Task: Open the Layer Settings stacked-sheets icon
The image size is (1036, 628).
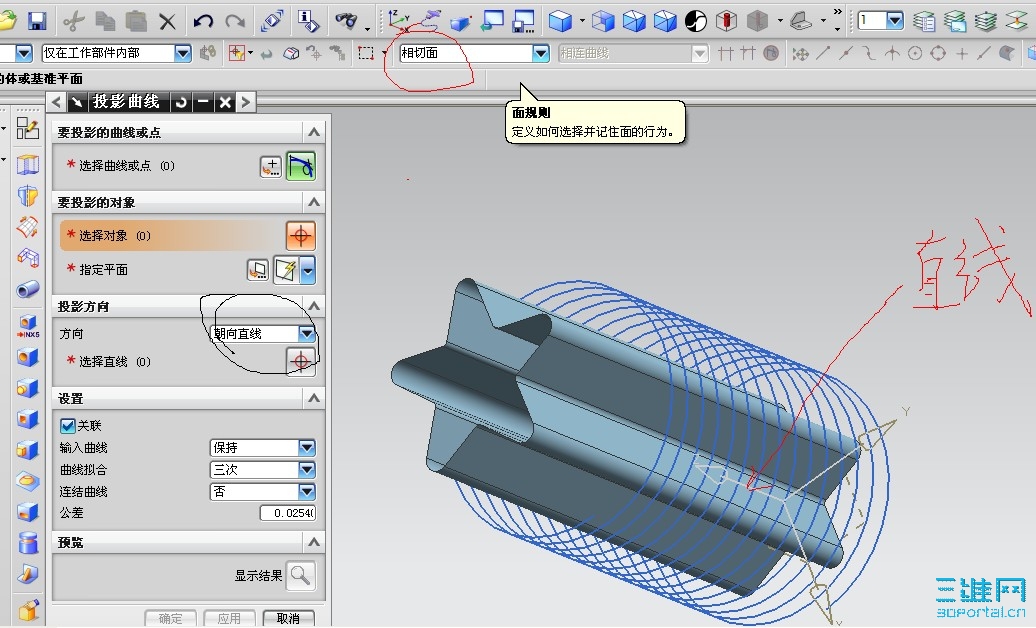Action: 924,21
